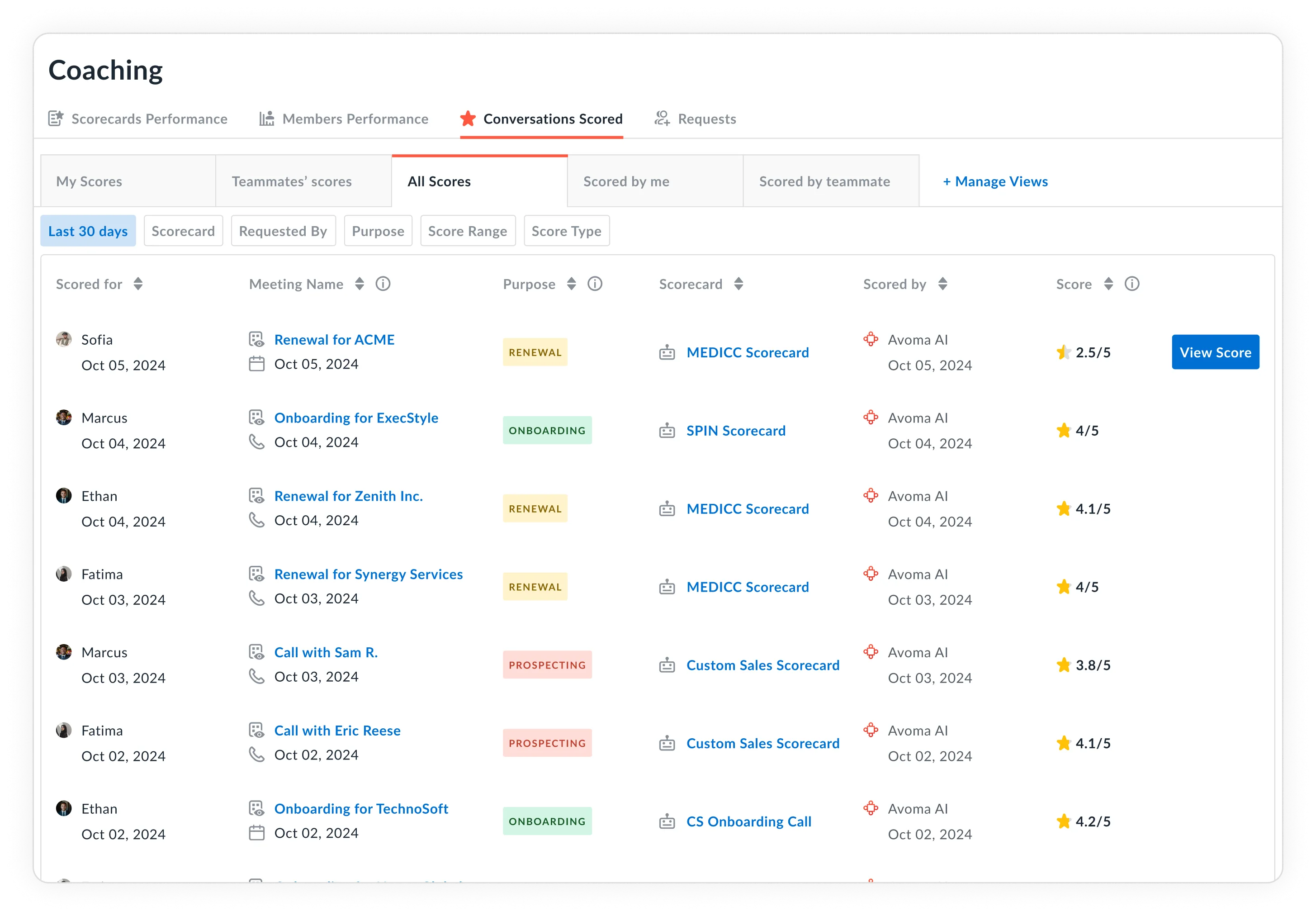Viewport: 1316px width, 916px height.
Task: Click the calendar icon under Onboarding for TechnoSoft
Action: coord(257,833)
